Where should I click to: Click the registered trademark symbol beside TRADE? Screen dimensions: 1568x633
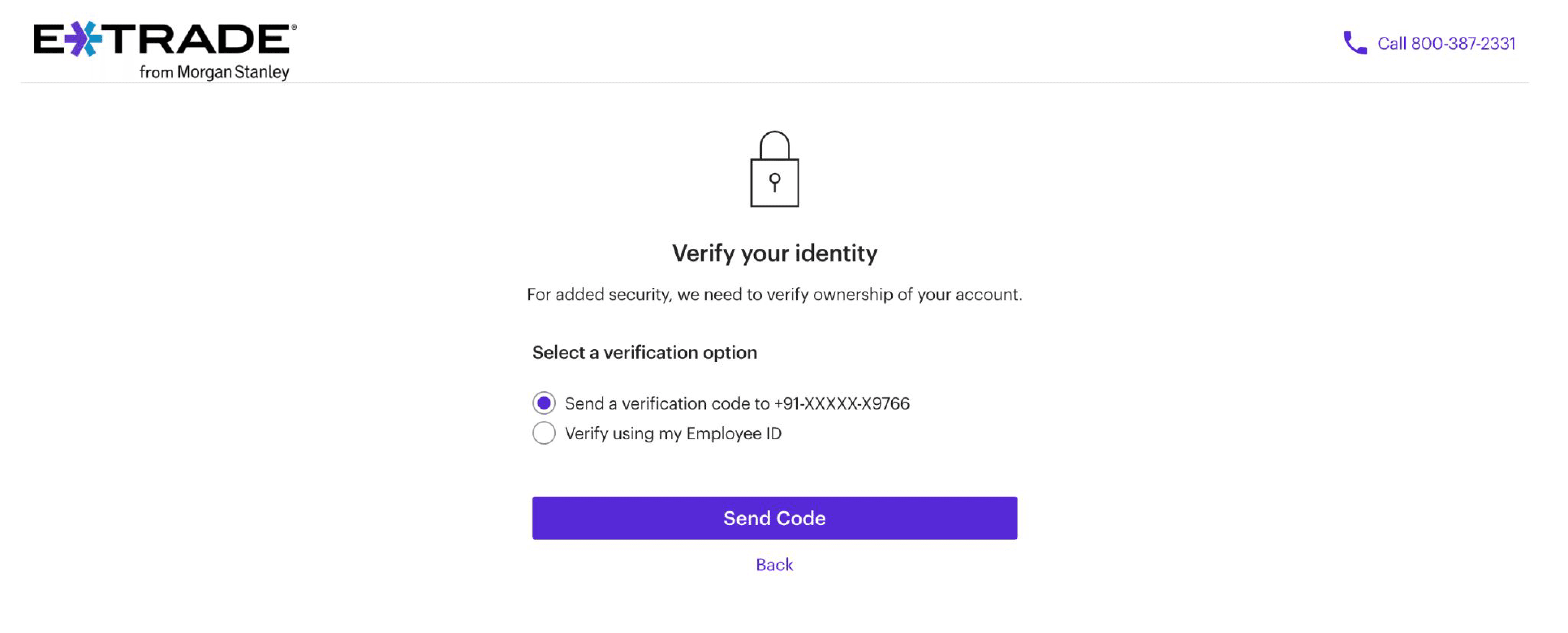pyautogui.click(x=294, y=28)
